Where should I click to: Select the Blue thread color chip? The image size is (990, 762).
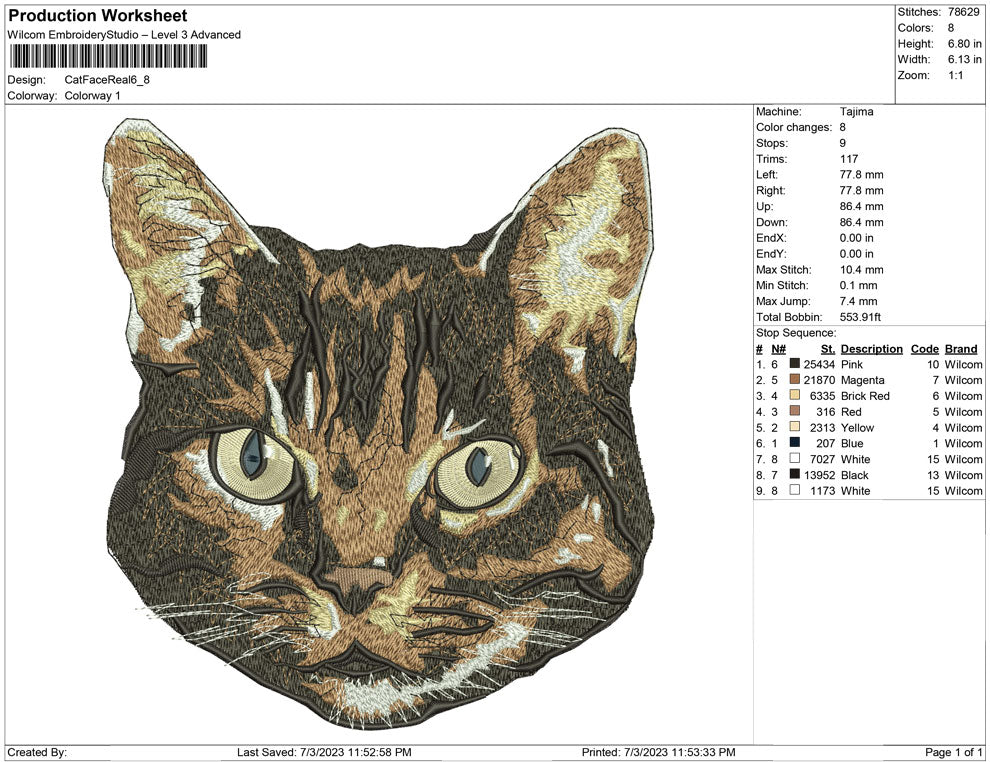[794, 443]
